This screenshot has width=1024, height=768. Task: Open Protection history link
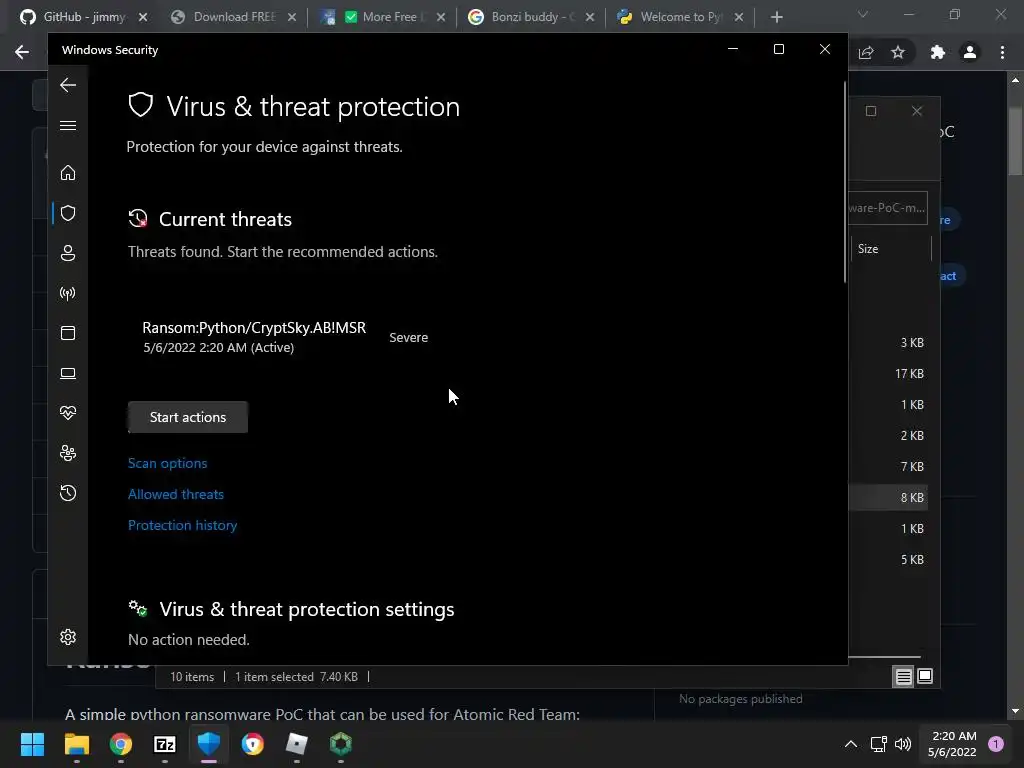(x=182, y=525)
